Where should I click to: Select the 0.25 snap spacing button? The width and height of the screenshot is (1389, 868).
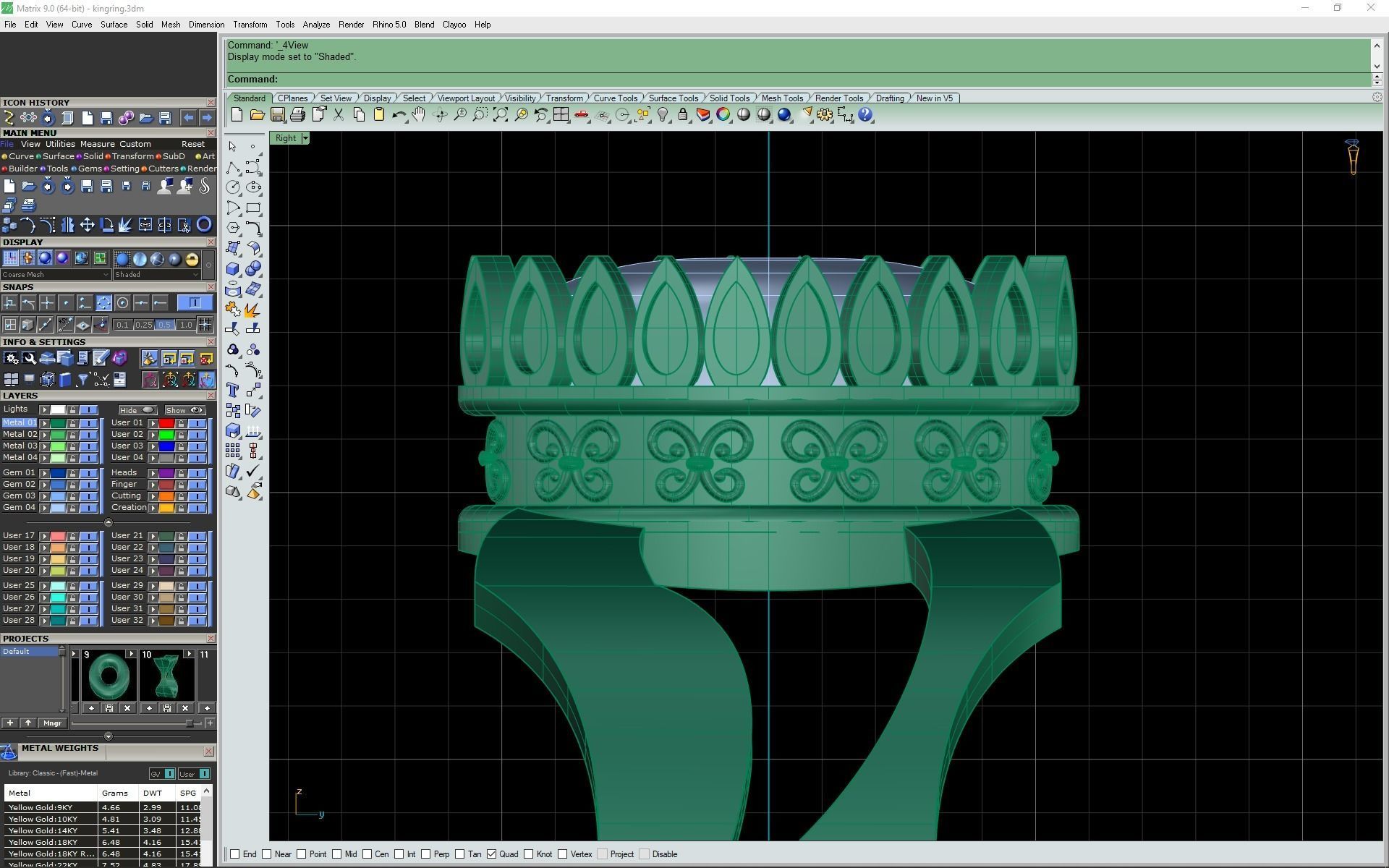(x=144, y=325)
